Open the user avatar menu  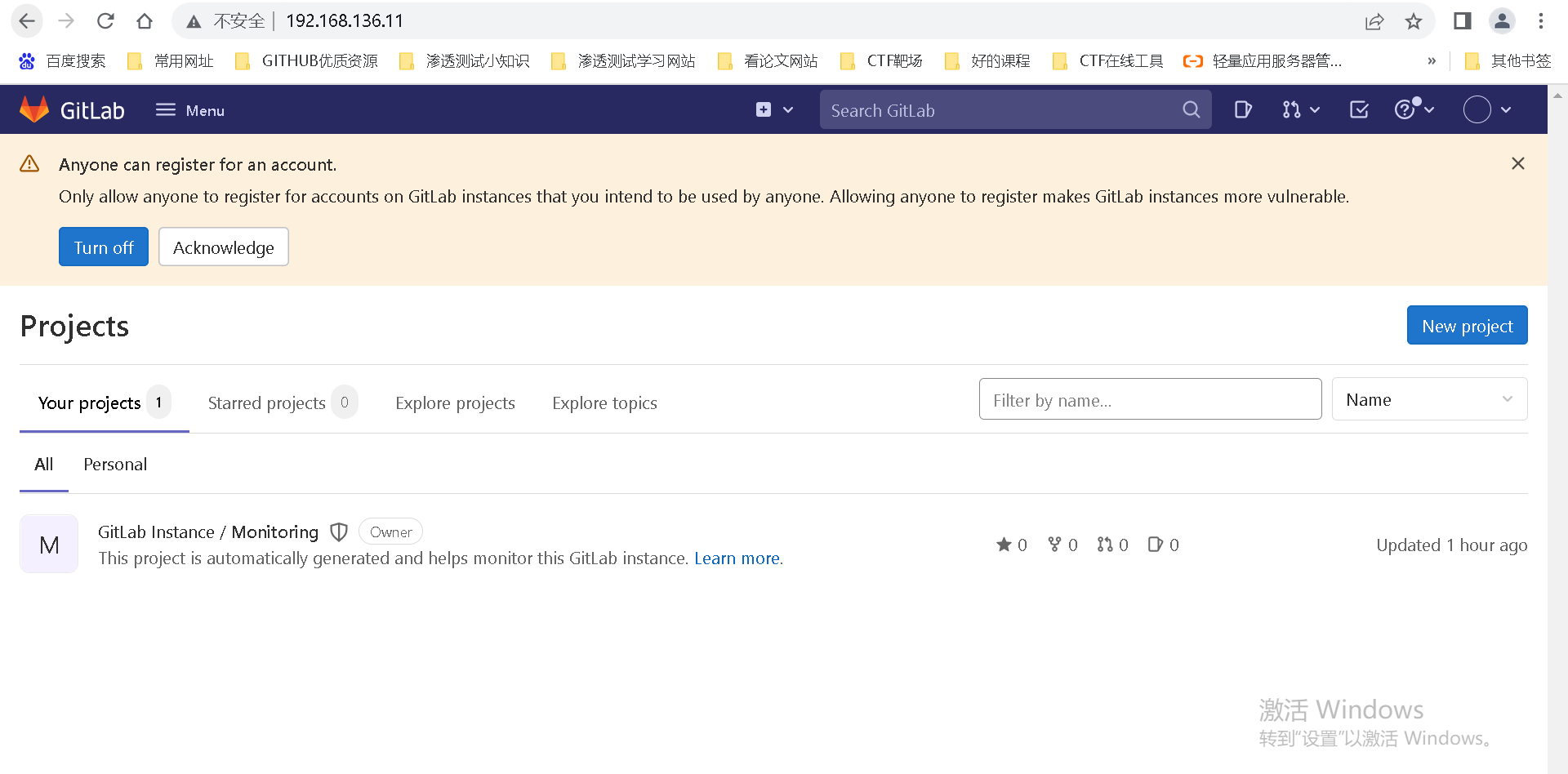coord(1487,109)
